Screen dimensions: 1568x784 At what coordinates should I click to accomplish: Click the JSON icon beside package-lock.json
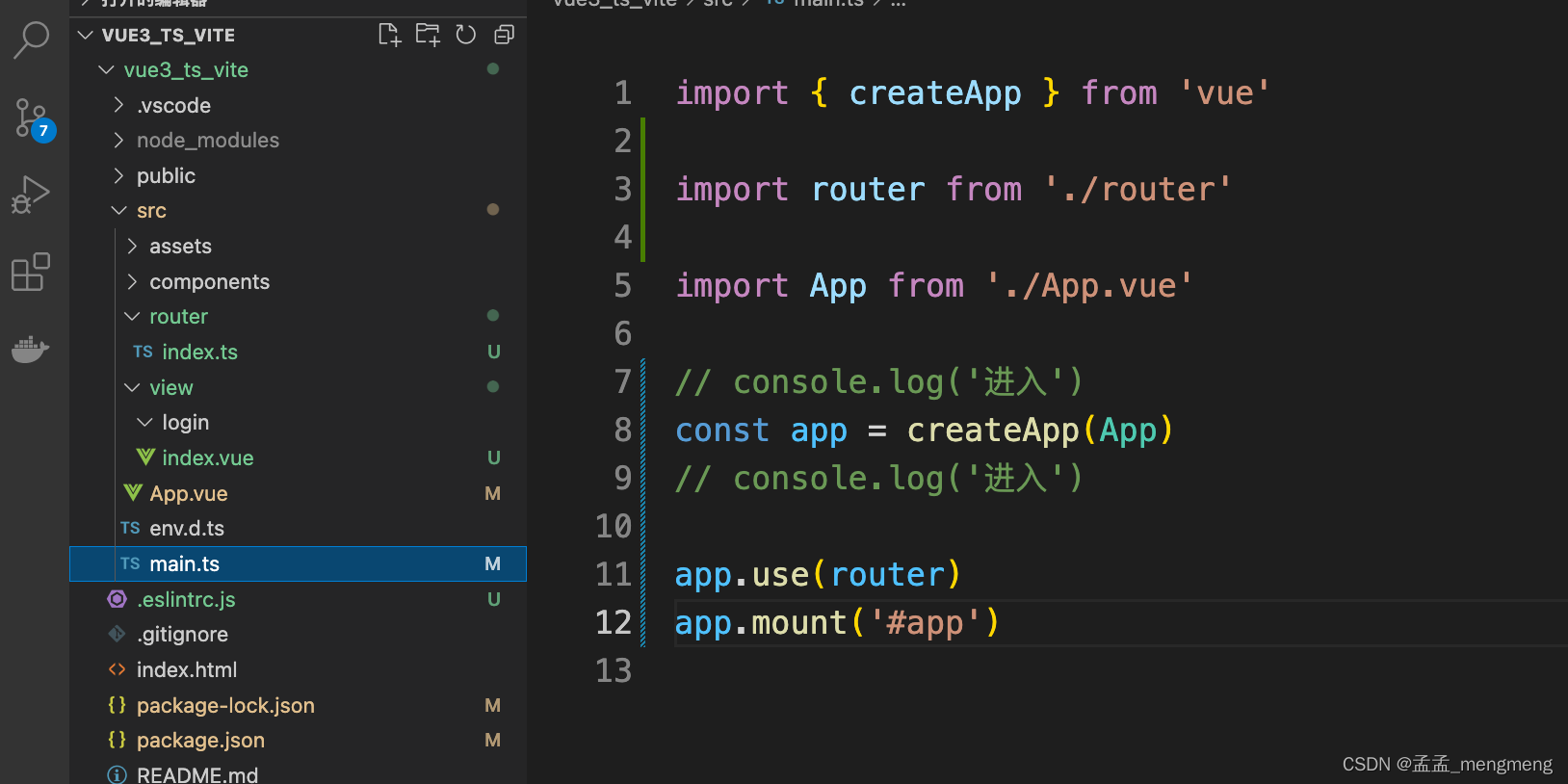pos(118,705)
